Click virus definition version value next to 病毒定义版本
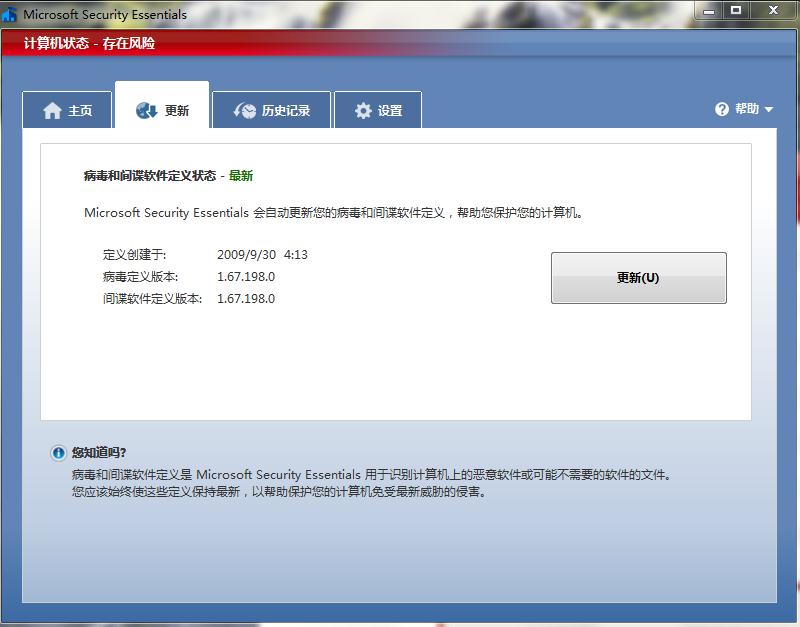Image resolution: width=800 pixels, height=627 pixels. (246, 277)
